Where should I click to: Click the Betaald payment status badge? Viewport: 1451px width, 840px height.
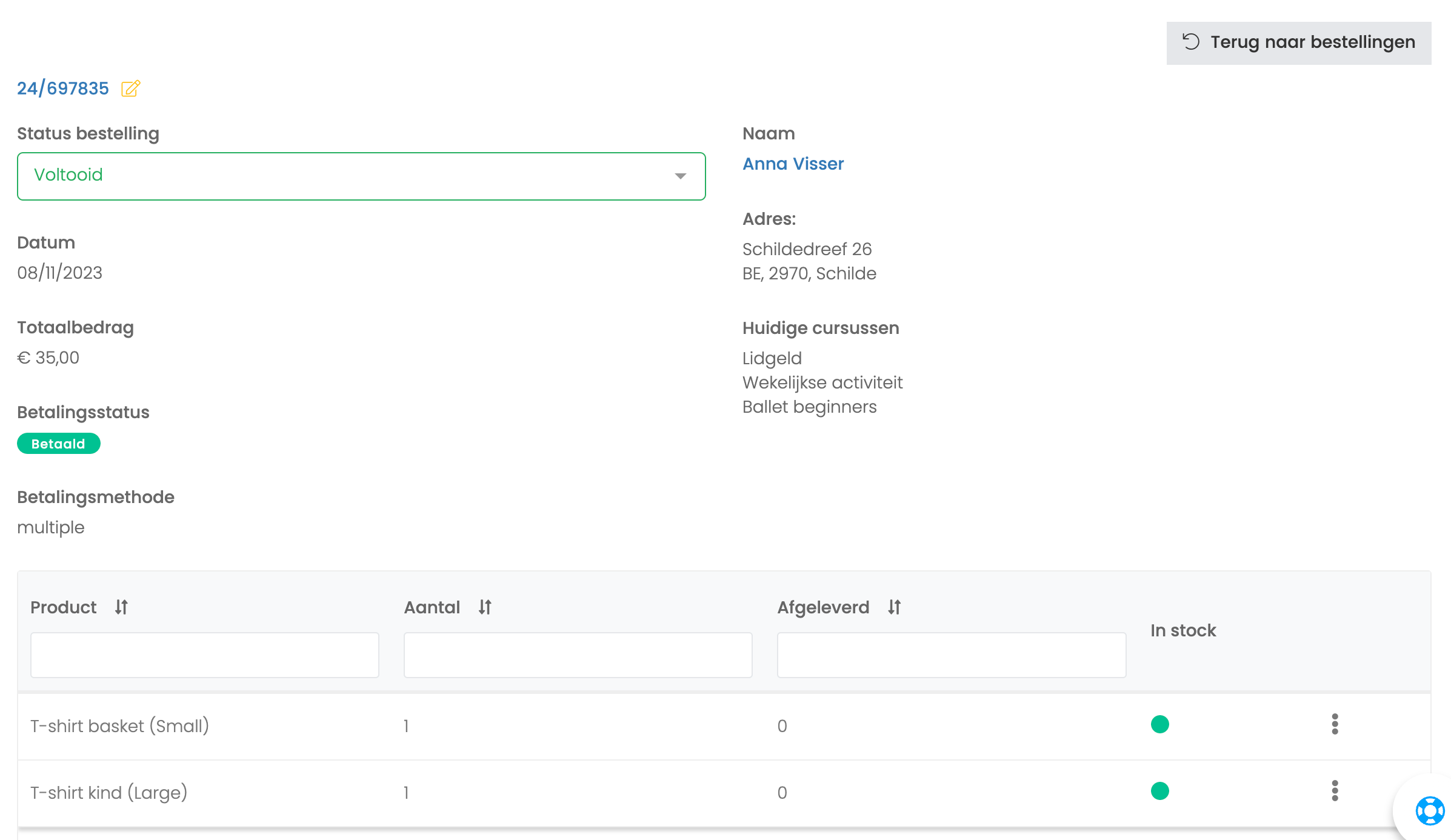[x=59, y=444]
